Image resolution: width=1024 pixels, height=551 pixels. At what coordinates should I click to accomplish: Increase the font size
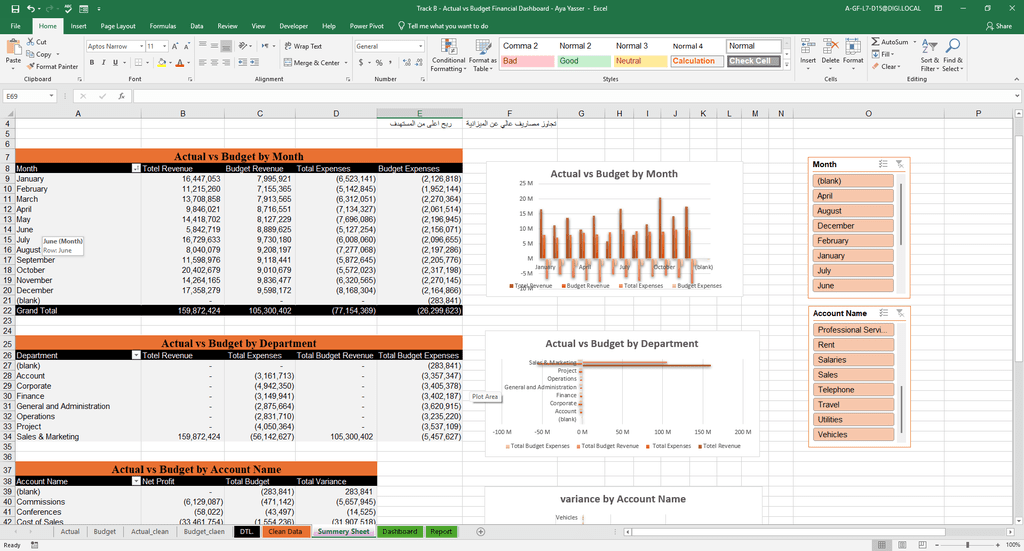click(174, 46)
